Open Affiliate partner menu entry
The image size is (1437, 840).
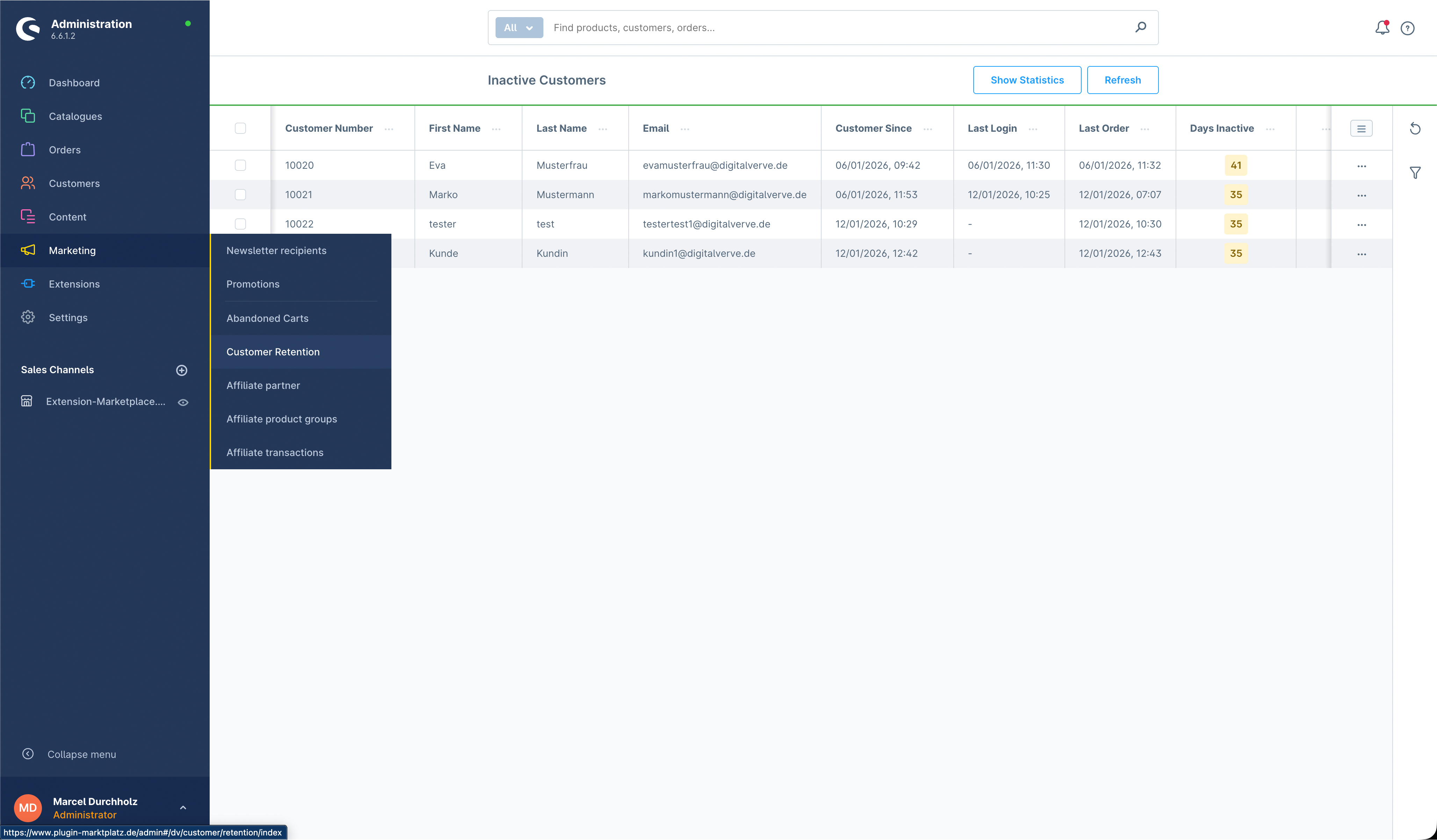click(263, 385)
